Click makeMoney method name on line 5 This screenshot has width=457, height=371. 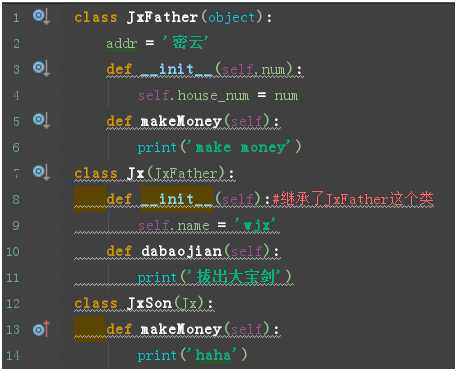coord(181,121)
